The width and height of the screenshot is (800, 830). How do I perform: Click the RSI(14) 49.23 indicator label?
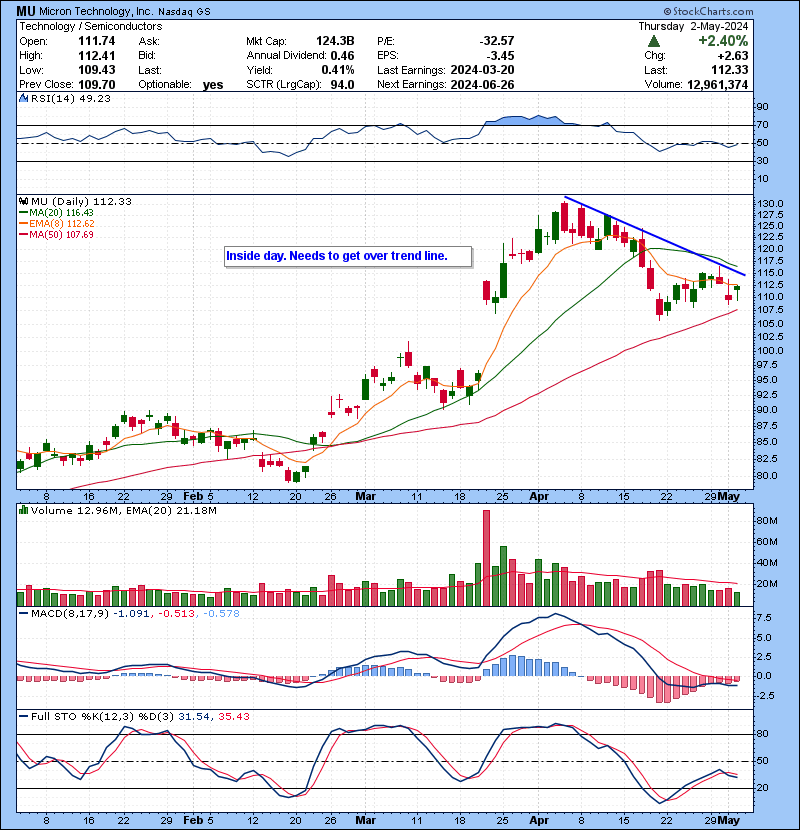71,98
